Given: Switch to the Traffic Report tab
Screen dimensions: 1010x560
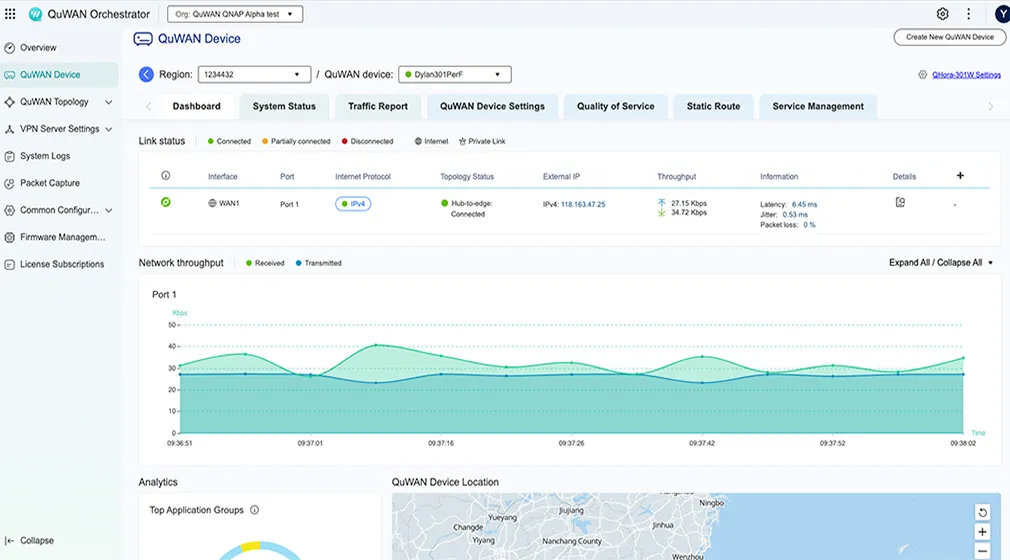Looking at the screenshot, I should click(x=377, y=107).
